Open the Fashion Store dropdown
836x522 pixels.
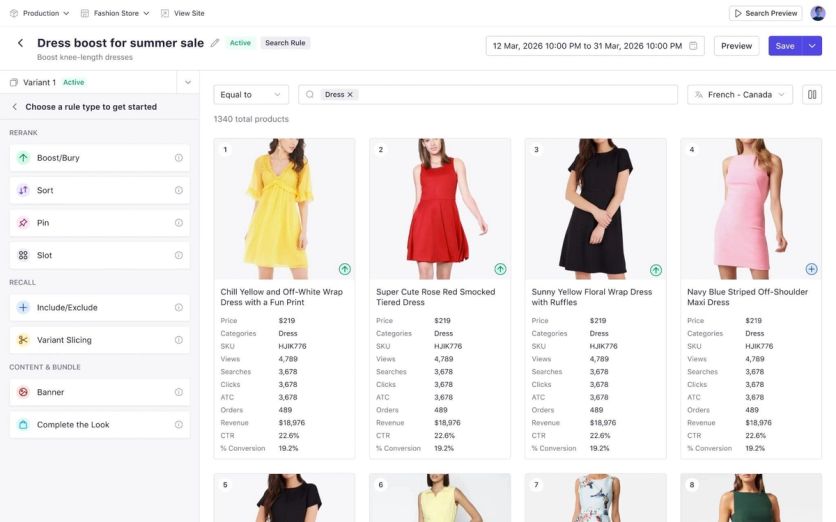tap(115, 13)
